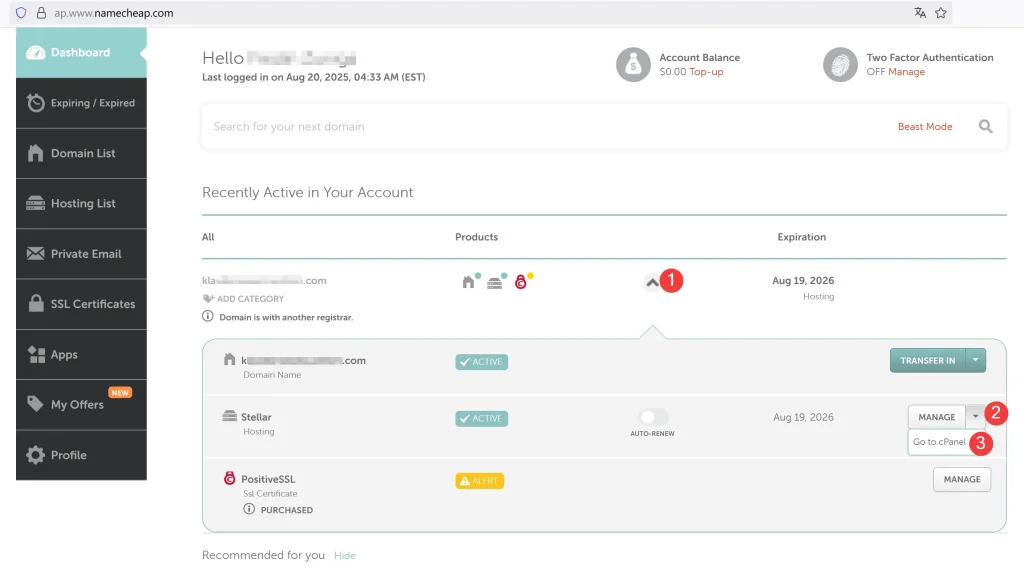Click the Top-up link
This screenshot has width=1024, height=567.
[706, 72]
